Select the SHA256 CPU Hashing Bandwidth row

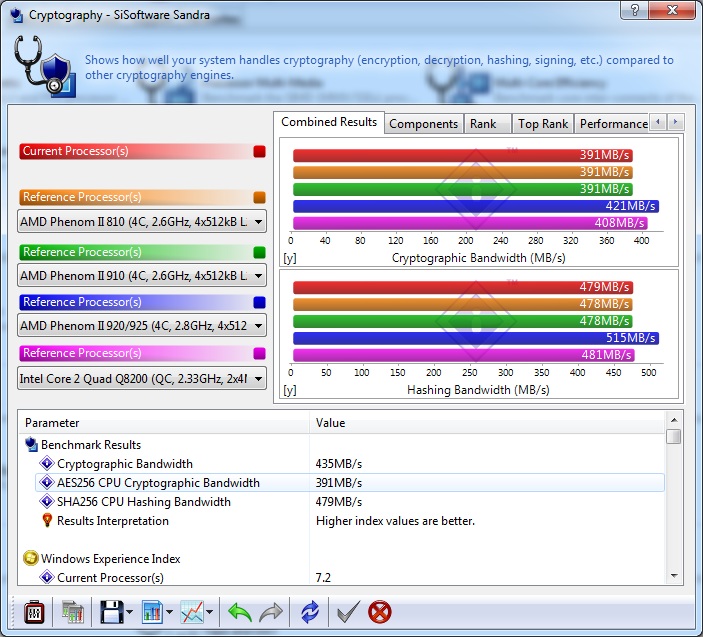coord(350,502)
